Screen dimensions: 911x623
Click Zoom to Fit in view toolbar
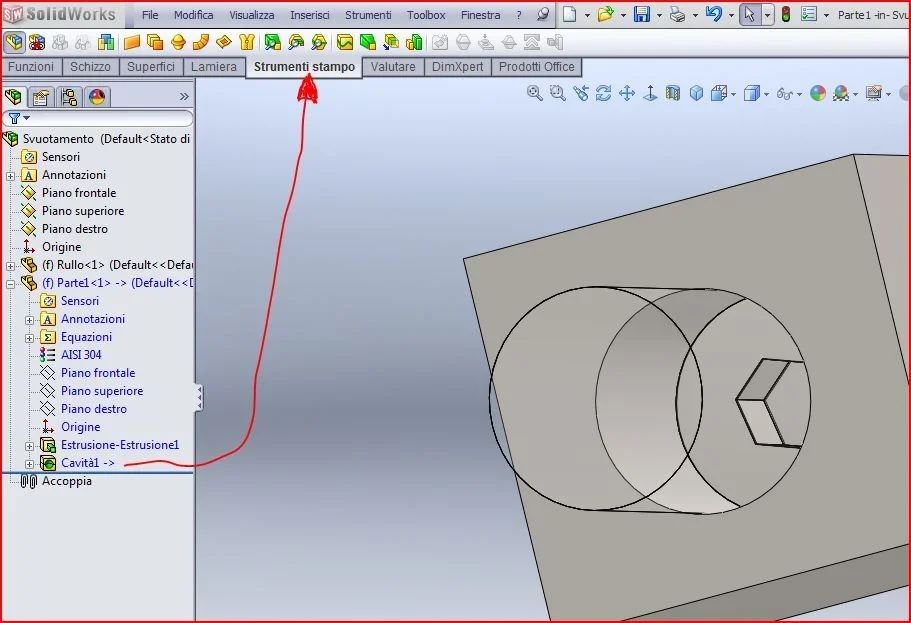click(535, 93)
